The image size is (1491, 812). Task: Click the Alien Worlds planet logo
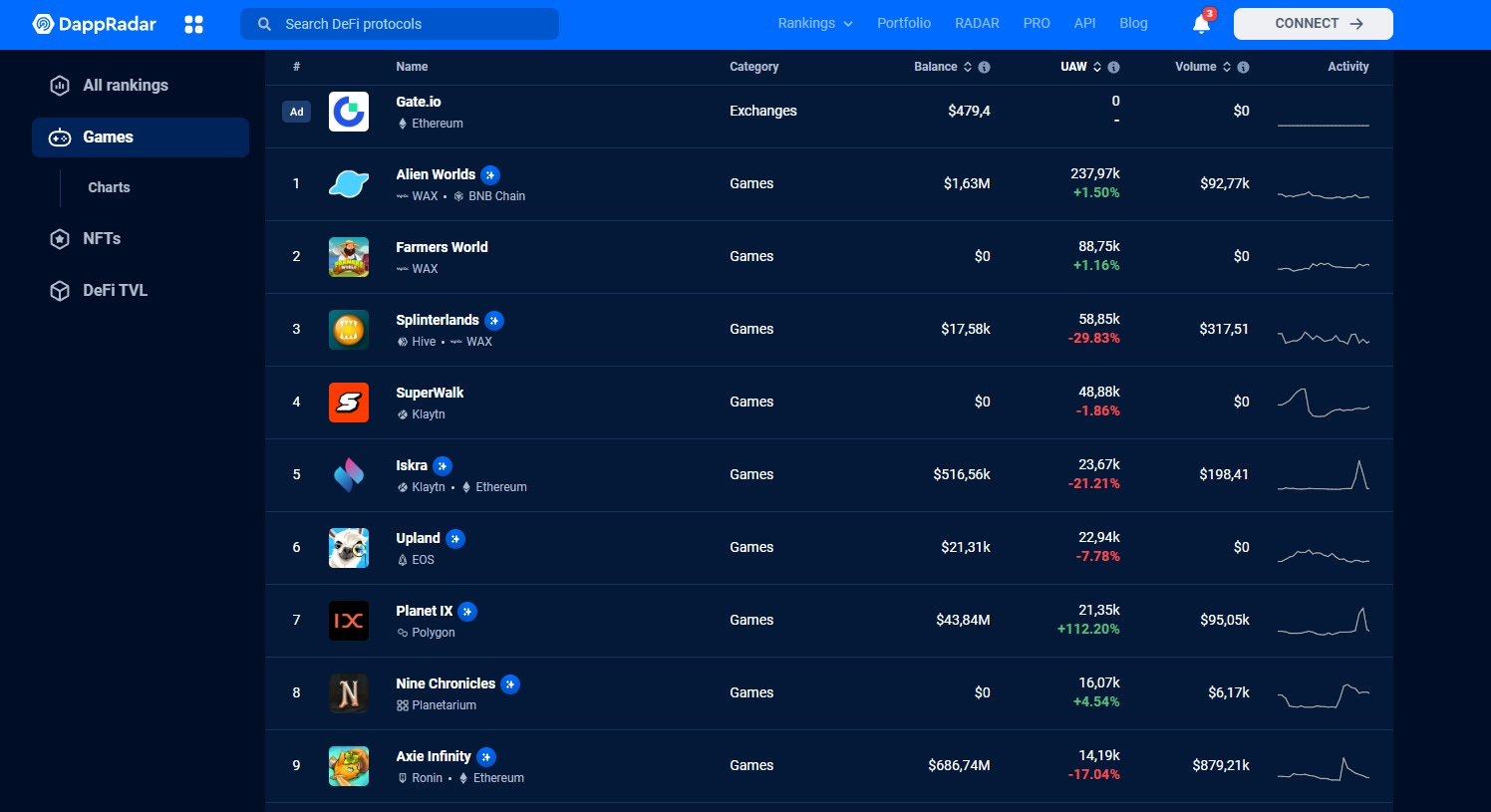349,184
